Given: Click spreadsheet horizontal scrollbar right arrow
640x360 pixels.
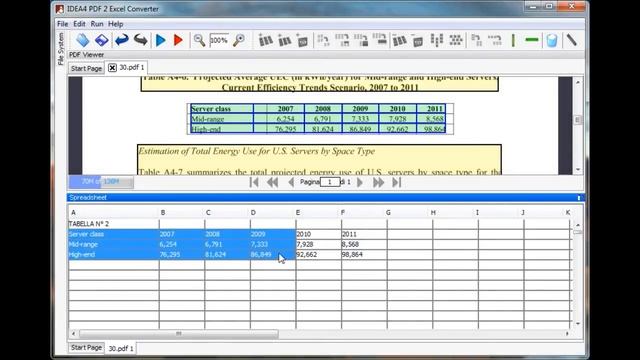Looking at the screenshot, I should point(567,333).
